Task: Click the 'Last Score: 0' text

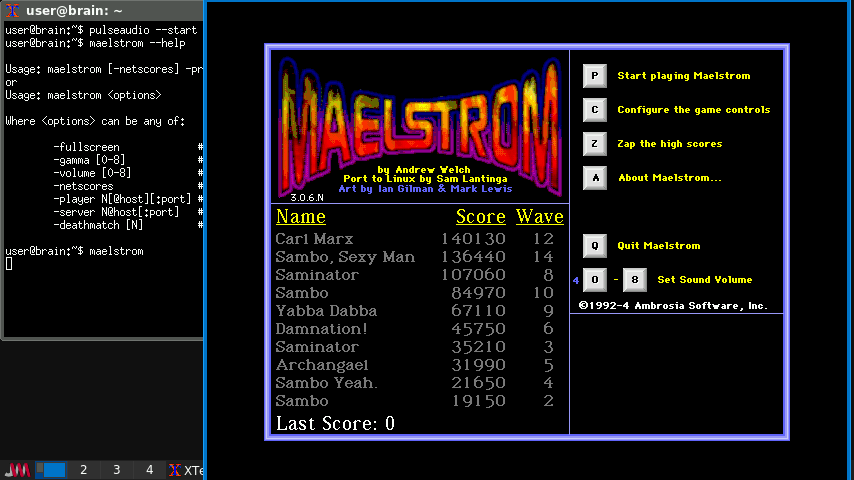Action: click(335, 424)
